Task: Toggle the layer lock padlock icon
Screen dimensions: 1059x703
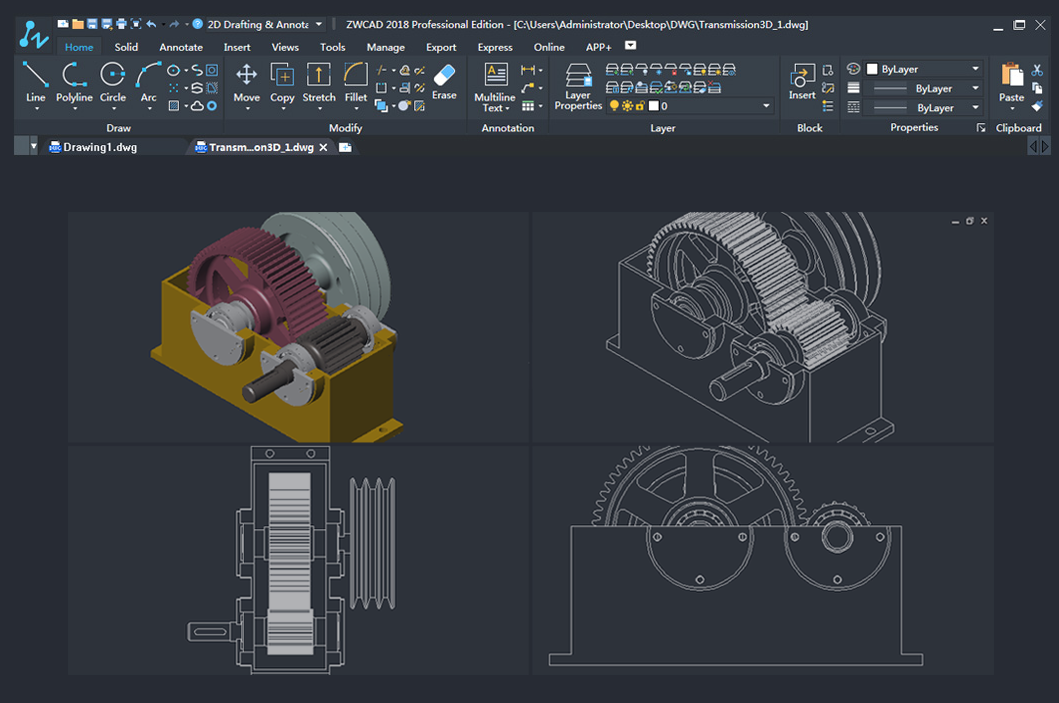Action: click(640, 106)
